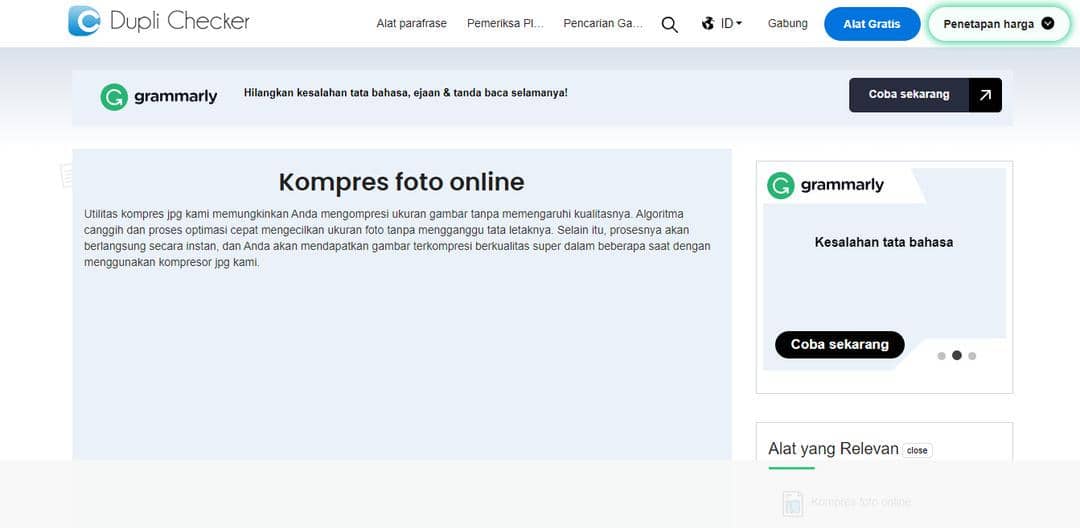Open the Dupli Checker logo home link
This screenshot has width=1080, height=528.
[x=159, y=21]
